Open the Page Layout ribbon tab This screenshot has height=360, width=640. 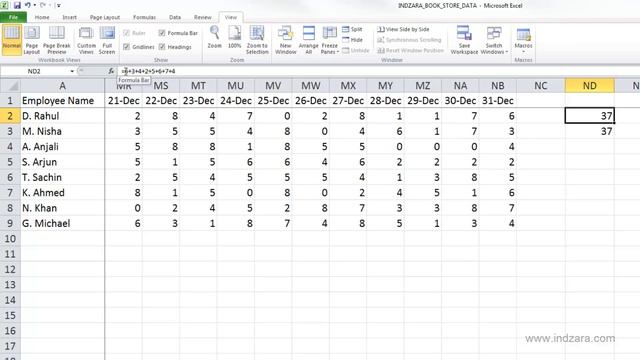105,17
